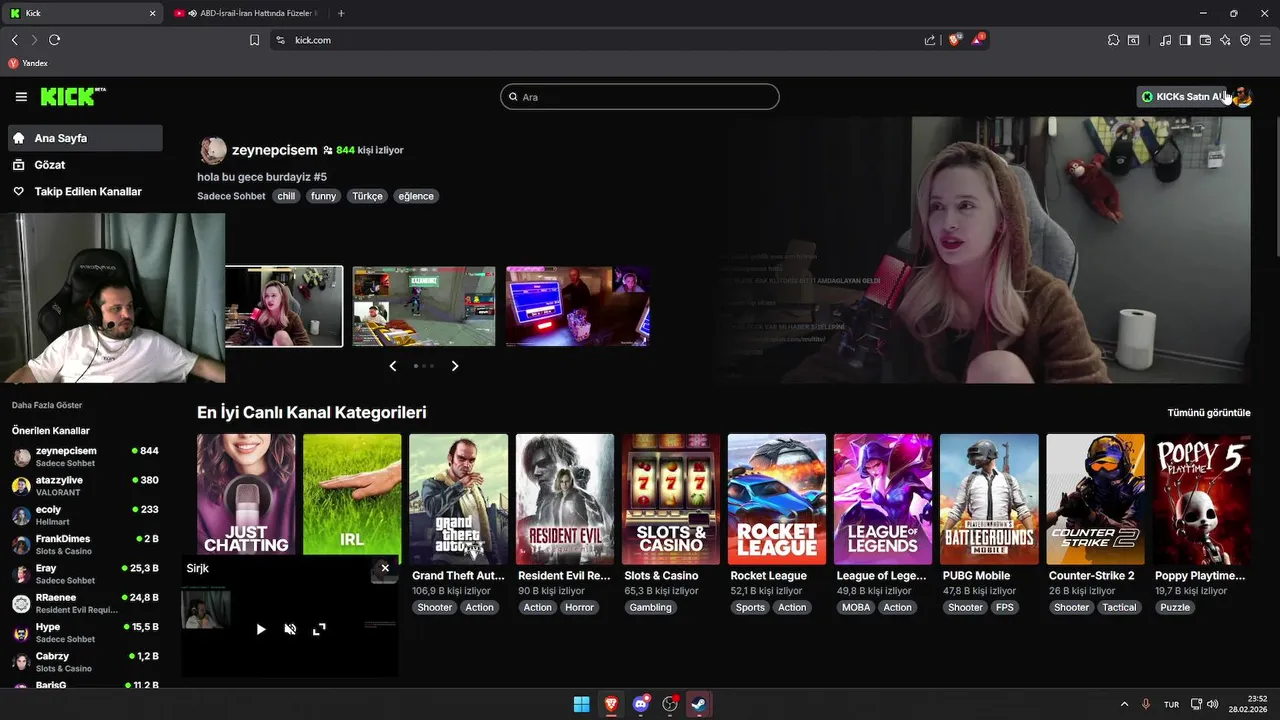Open the browser main menu icon
1280x720 pixels.
[1266, 40]
